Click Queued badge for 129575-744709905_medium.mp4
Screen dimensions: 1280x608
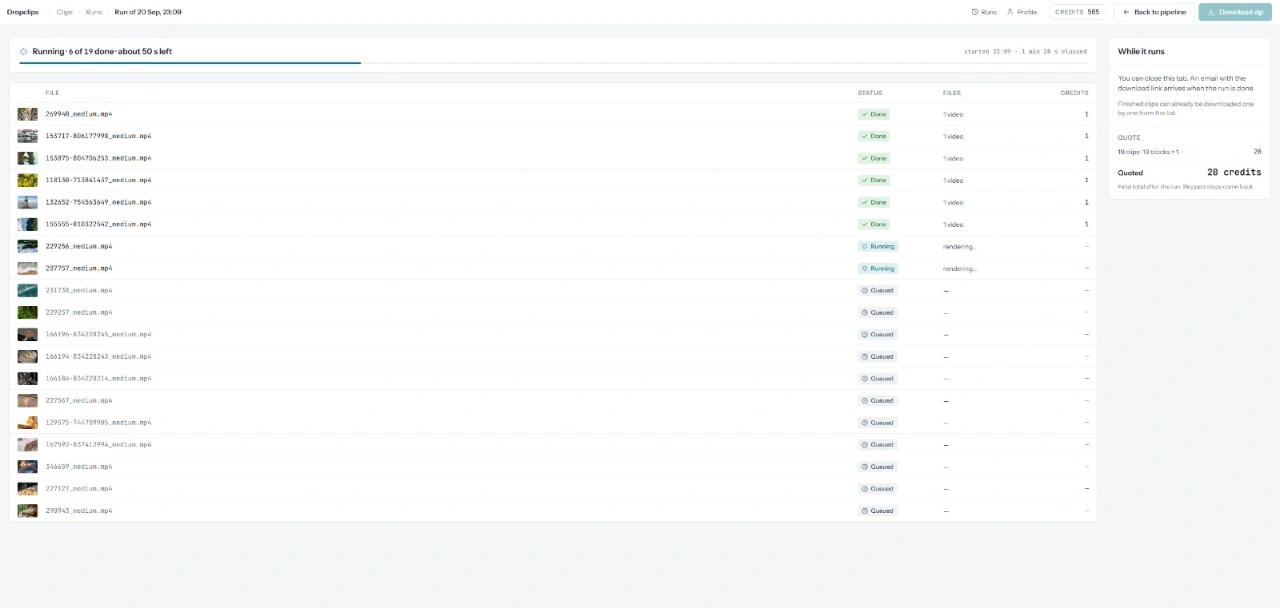point(878,422)
